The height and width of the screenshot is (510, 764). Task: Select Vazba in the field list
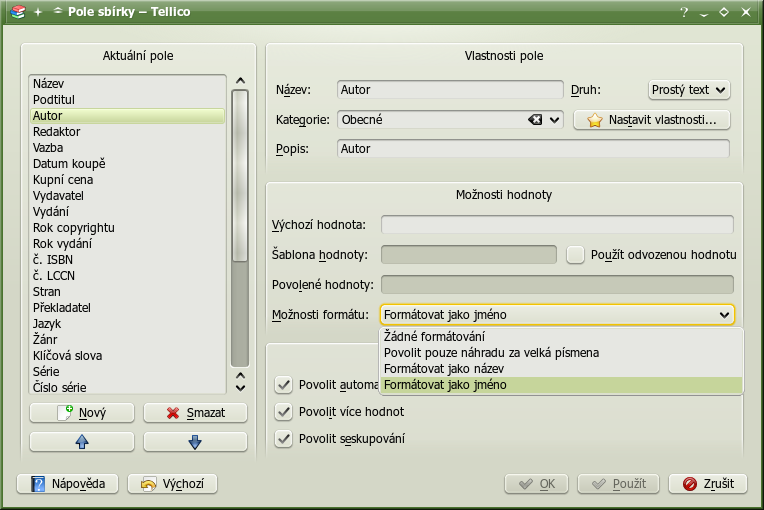coord(127,148)
